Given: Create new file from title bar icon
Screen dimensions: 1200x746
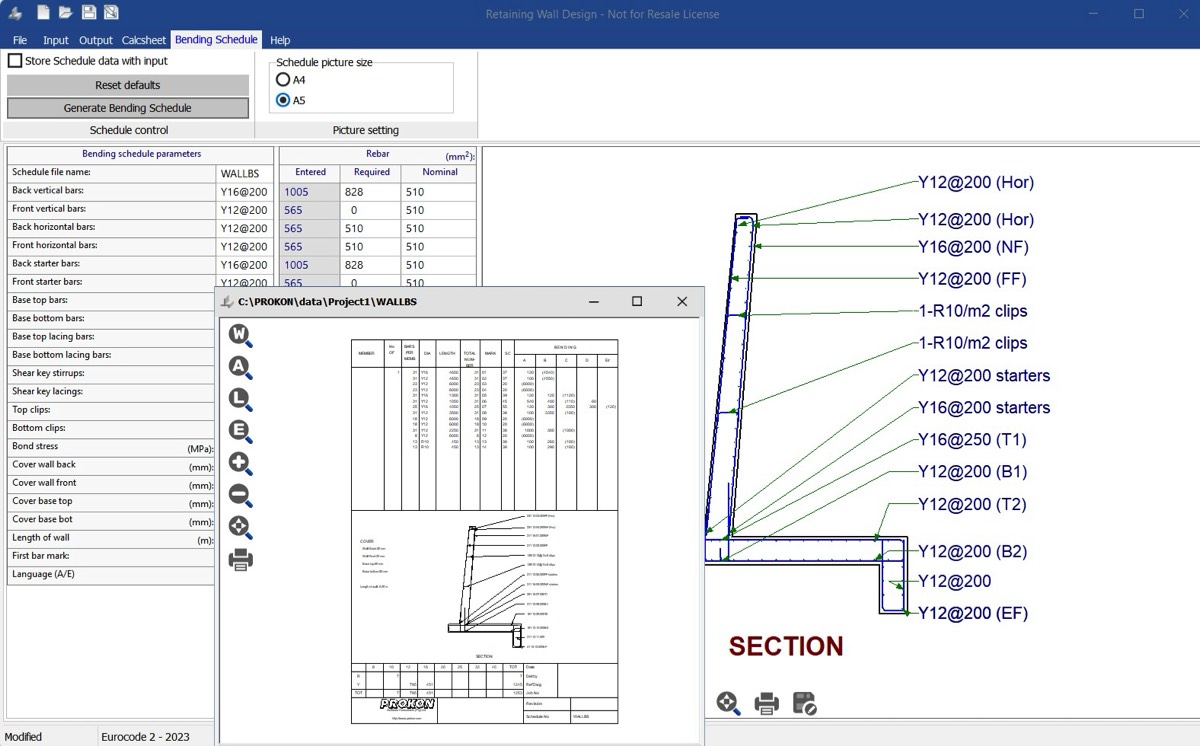Looking at the screenshot, I should pos(43,13).
